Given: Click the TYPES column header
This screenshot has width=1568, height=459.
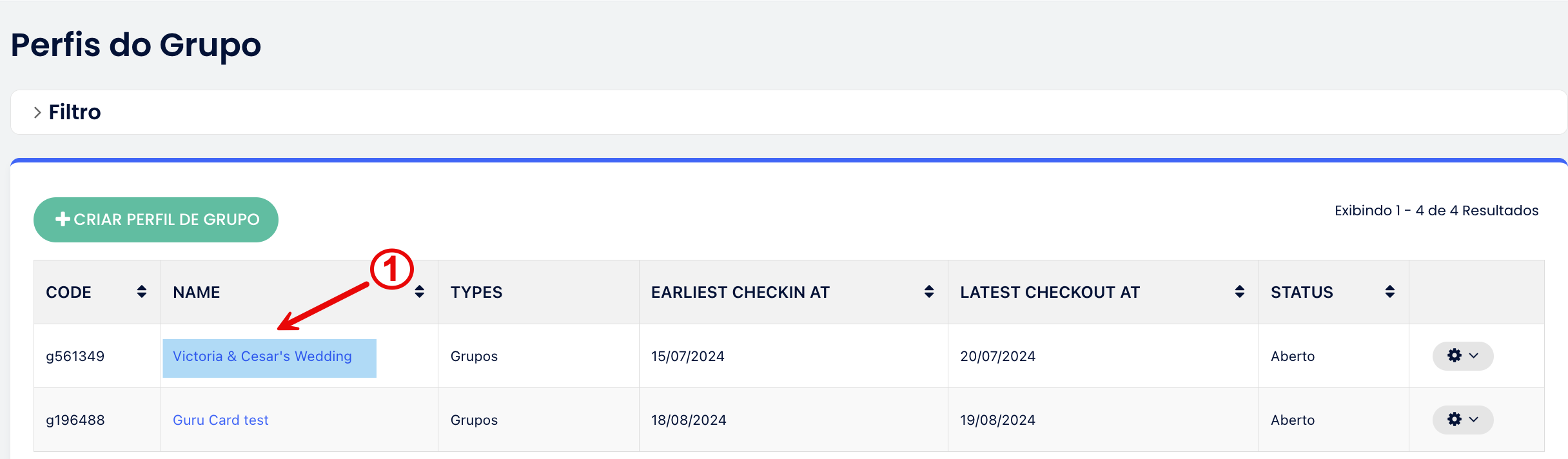Looking at the screenshot, I should (476, 293).
